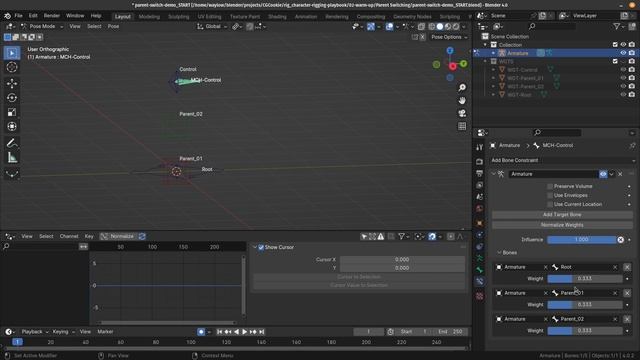
Task: Toggle the Show Cursor checkbox
Action: [x=261, y=247]
